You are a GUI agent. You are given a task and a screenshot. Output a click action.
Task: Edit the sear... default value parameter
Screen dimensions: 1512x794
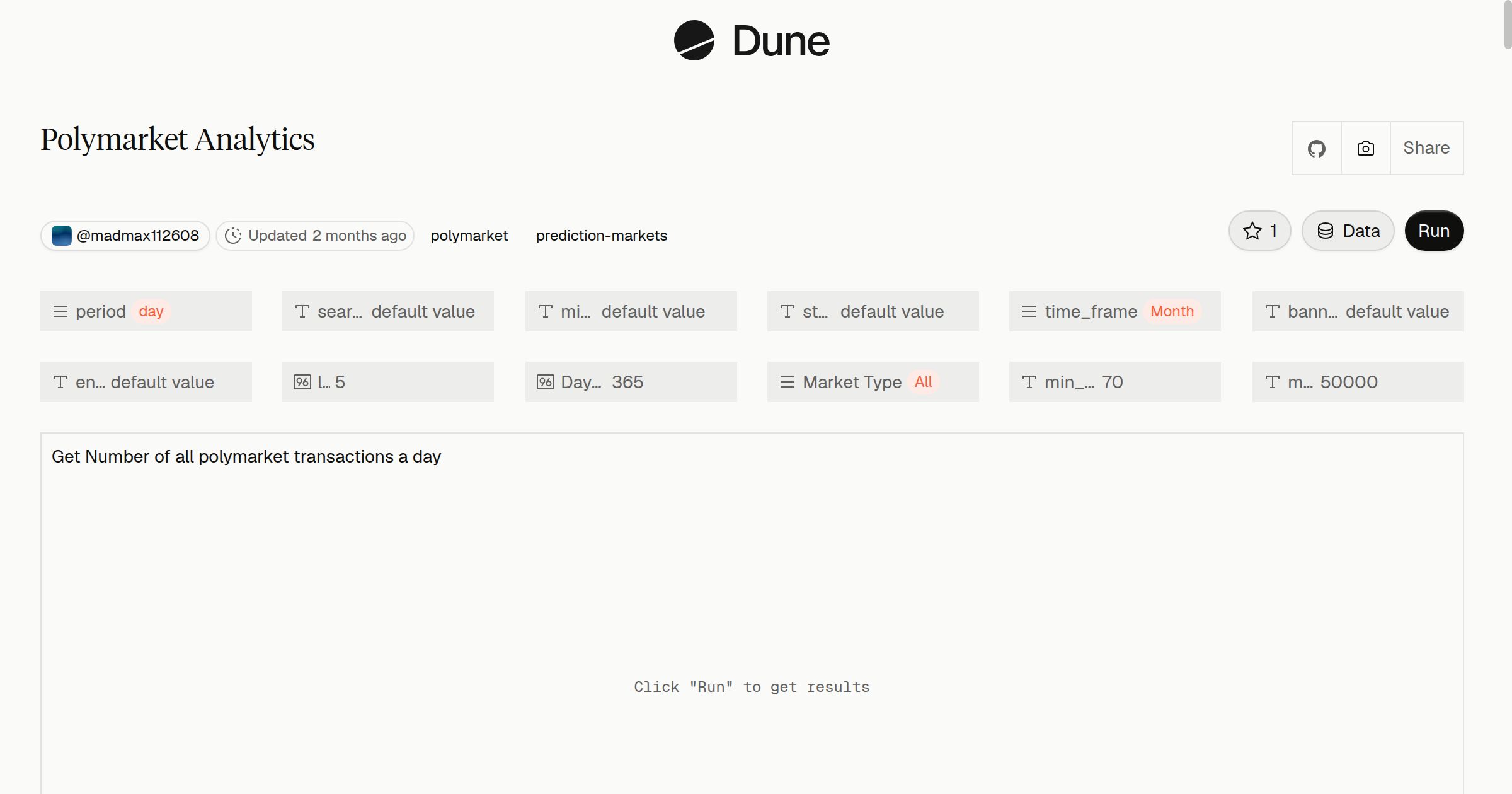click(388, 311)
